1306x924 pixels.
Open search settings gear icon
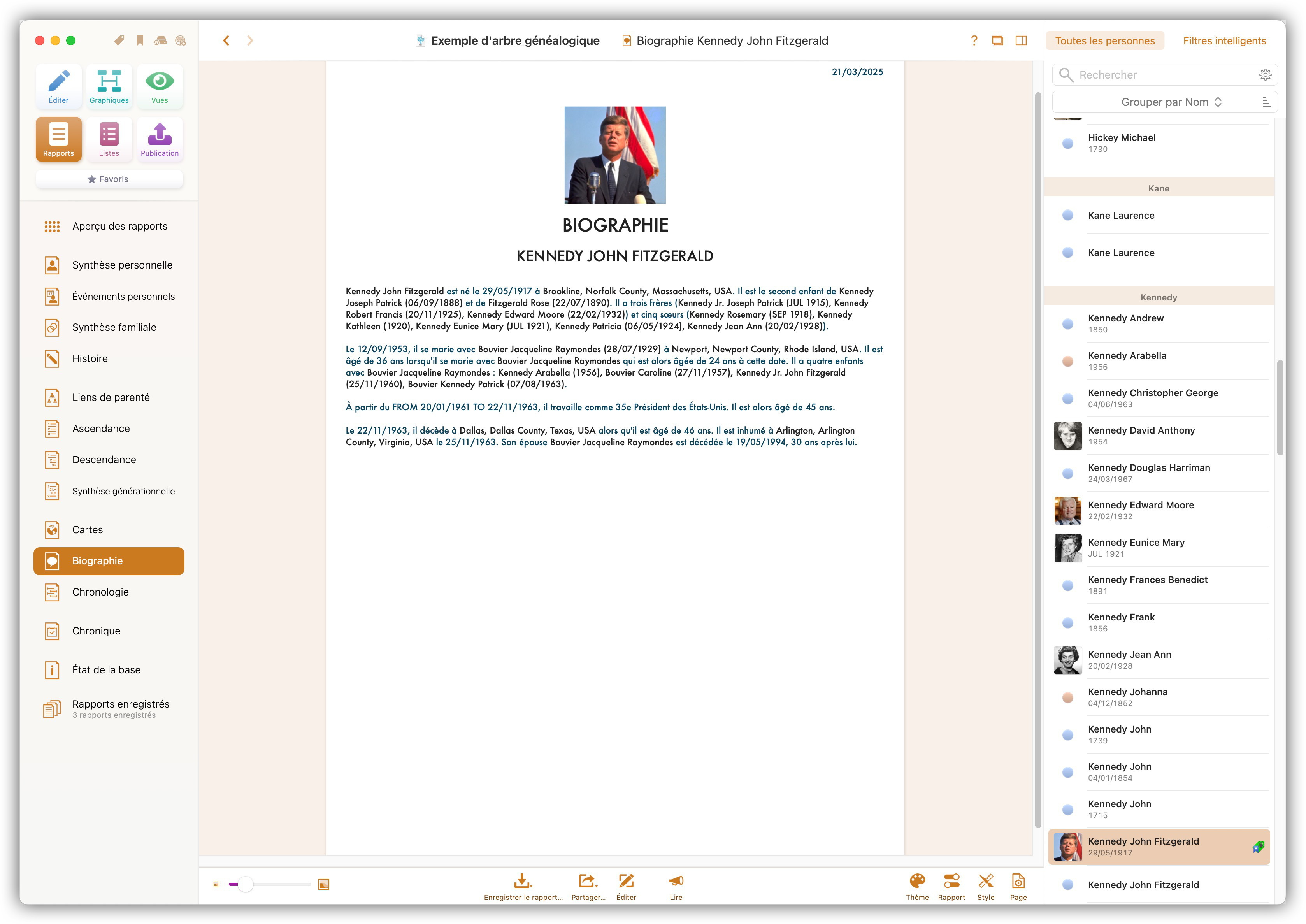click(1266, 74)
